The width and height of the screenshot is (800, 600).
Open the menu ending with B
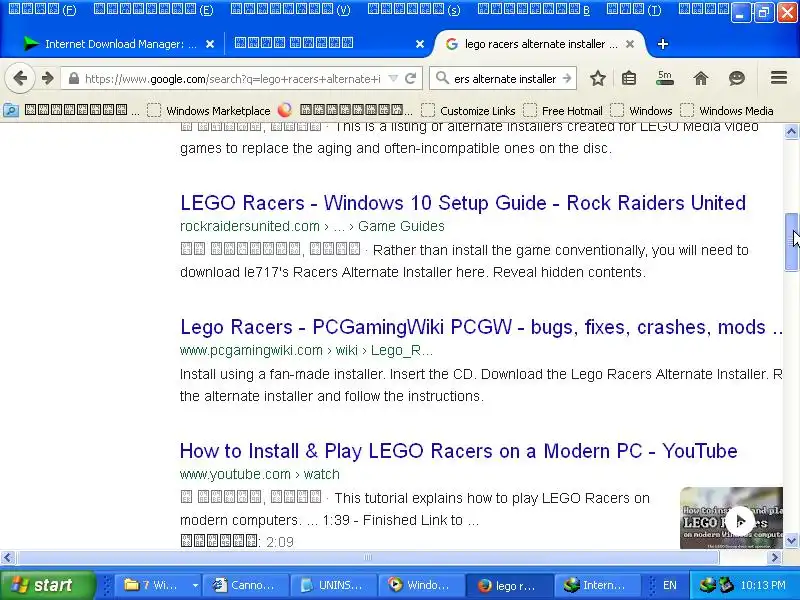(534, 10)
